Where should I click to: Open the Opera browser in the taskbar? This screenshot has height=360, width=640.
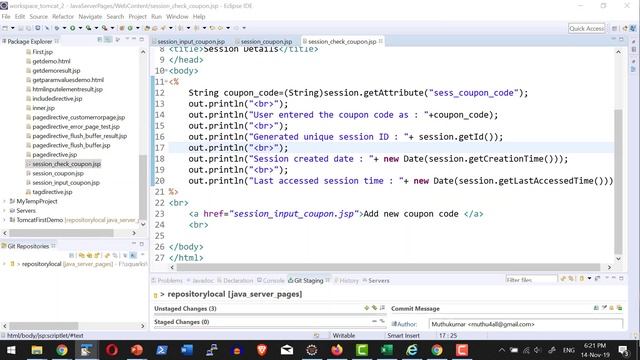click(112, 350)
